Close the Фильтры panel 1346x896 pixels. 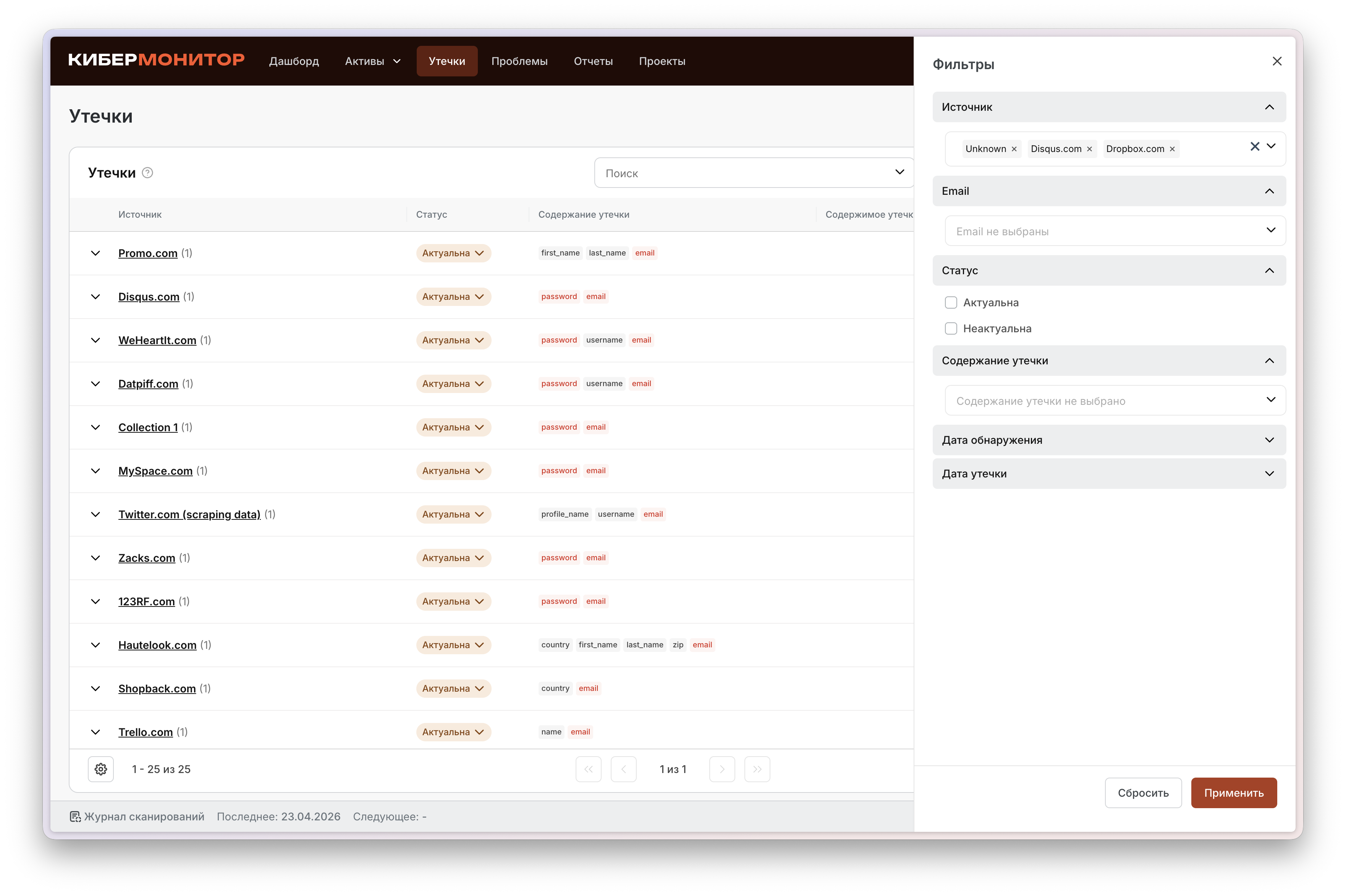[1277, 61]
